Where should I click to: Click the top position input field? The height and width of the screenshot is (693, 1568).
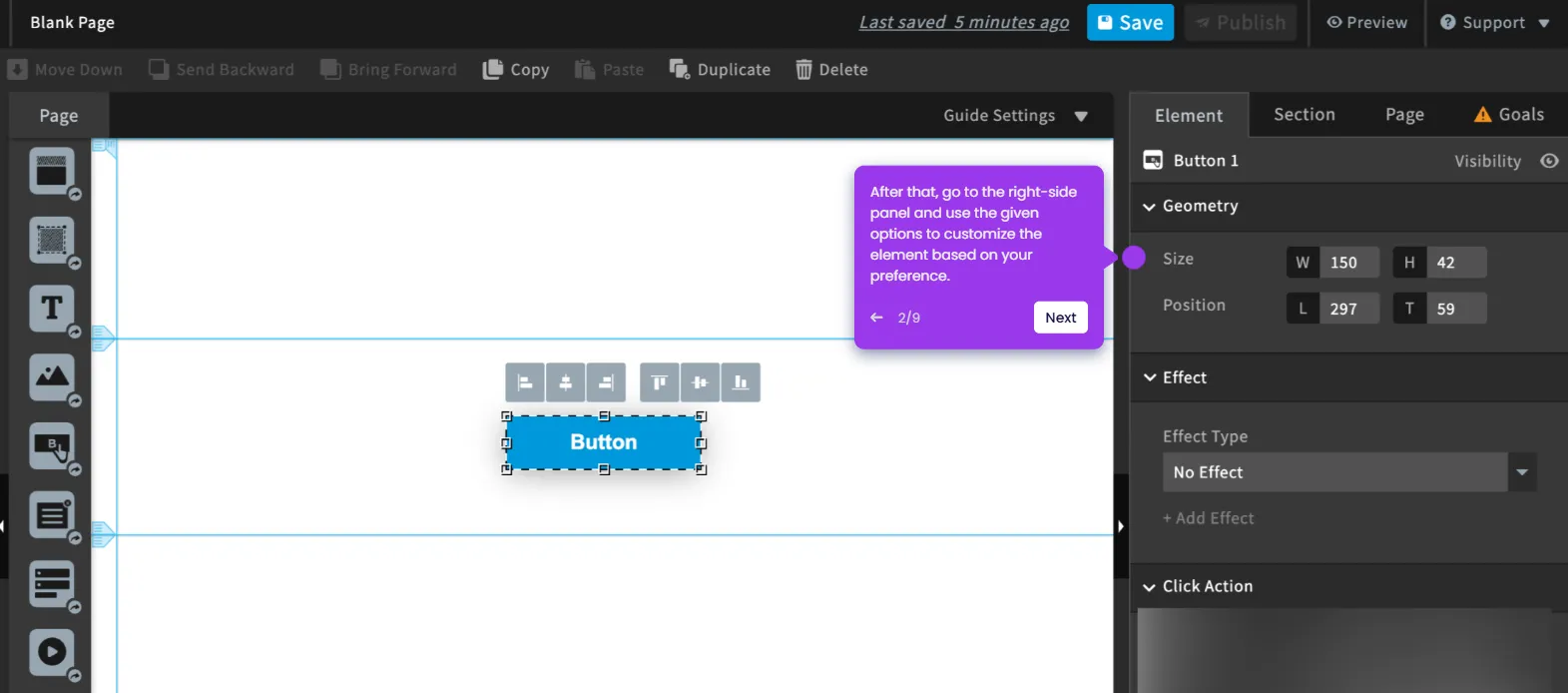pos(1456,309)
